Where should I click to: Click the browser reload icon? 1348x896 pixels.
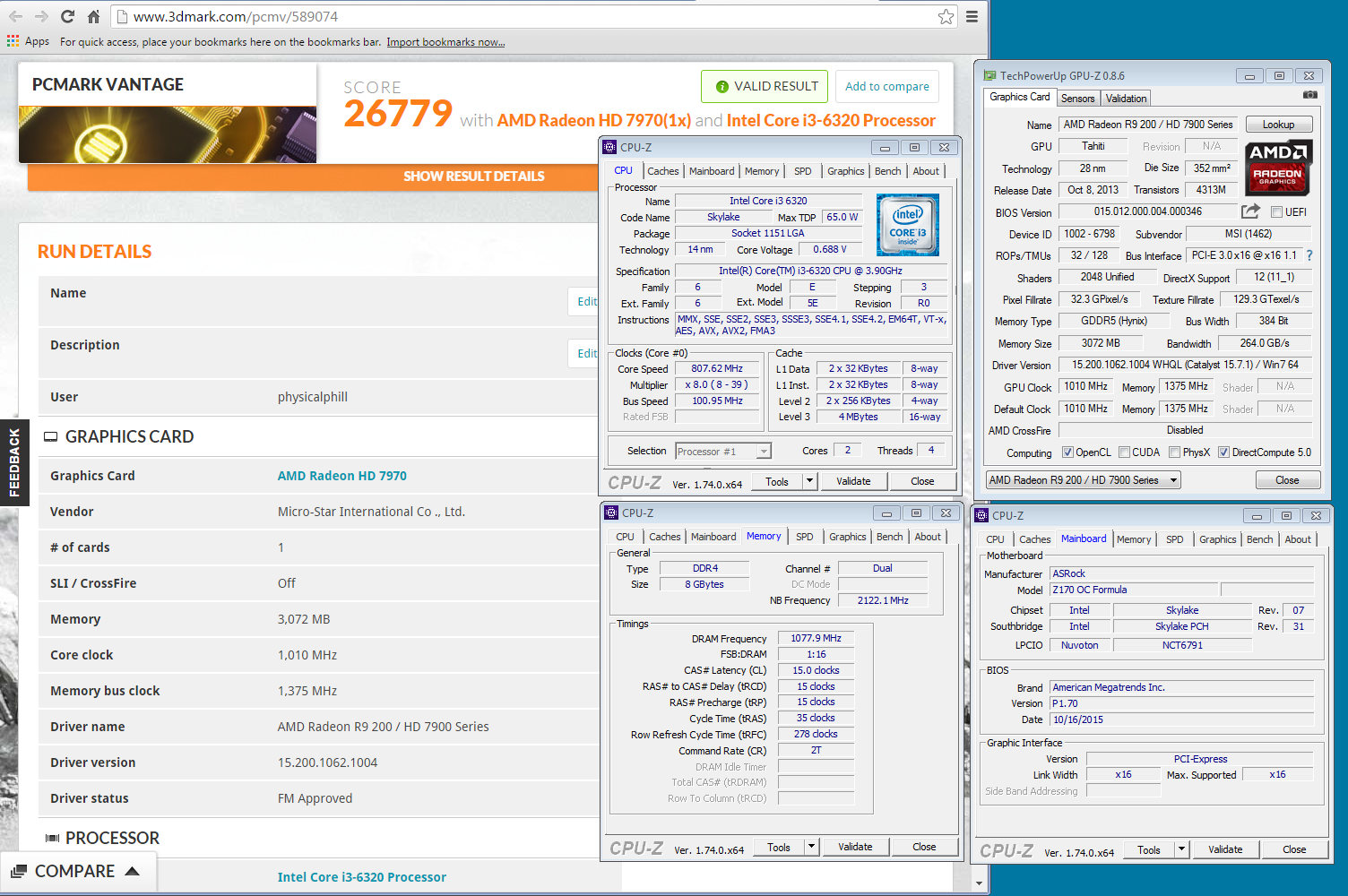(x=67, y=16)
